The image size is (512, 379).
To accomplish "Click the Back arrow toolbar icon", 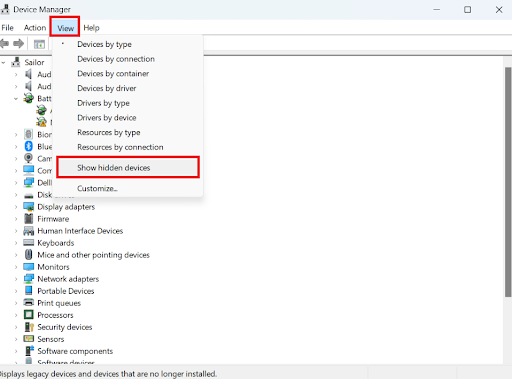I will click(4, 43).
